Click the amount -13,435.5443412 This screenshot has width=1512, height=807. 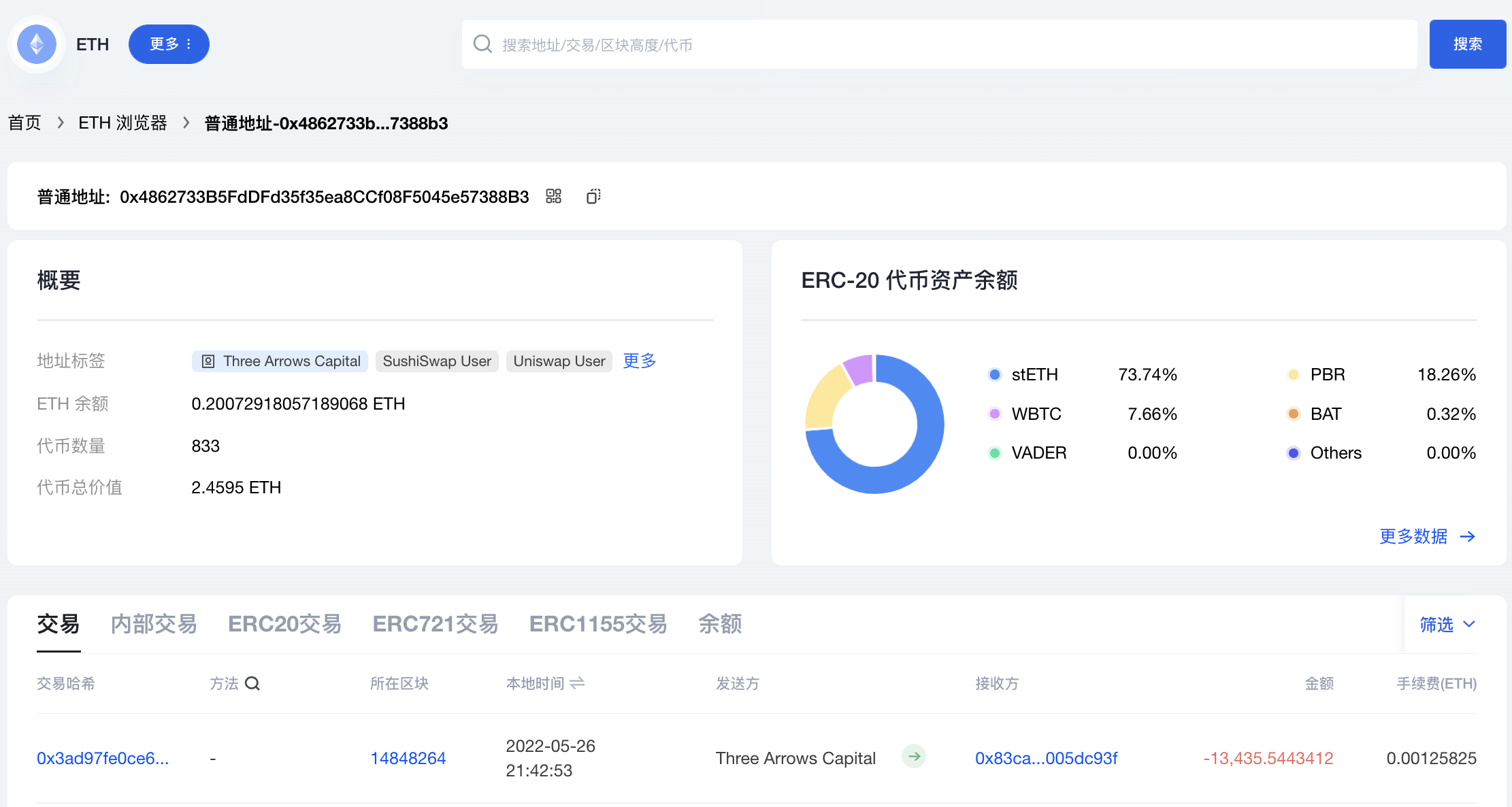point(1268,759)
